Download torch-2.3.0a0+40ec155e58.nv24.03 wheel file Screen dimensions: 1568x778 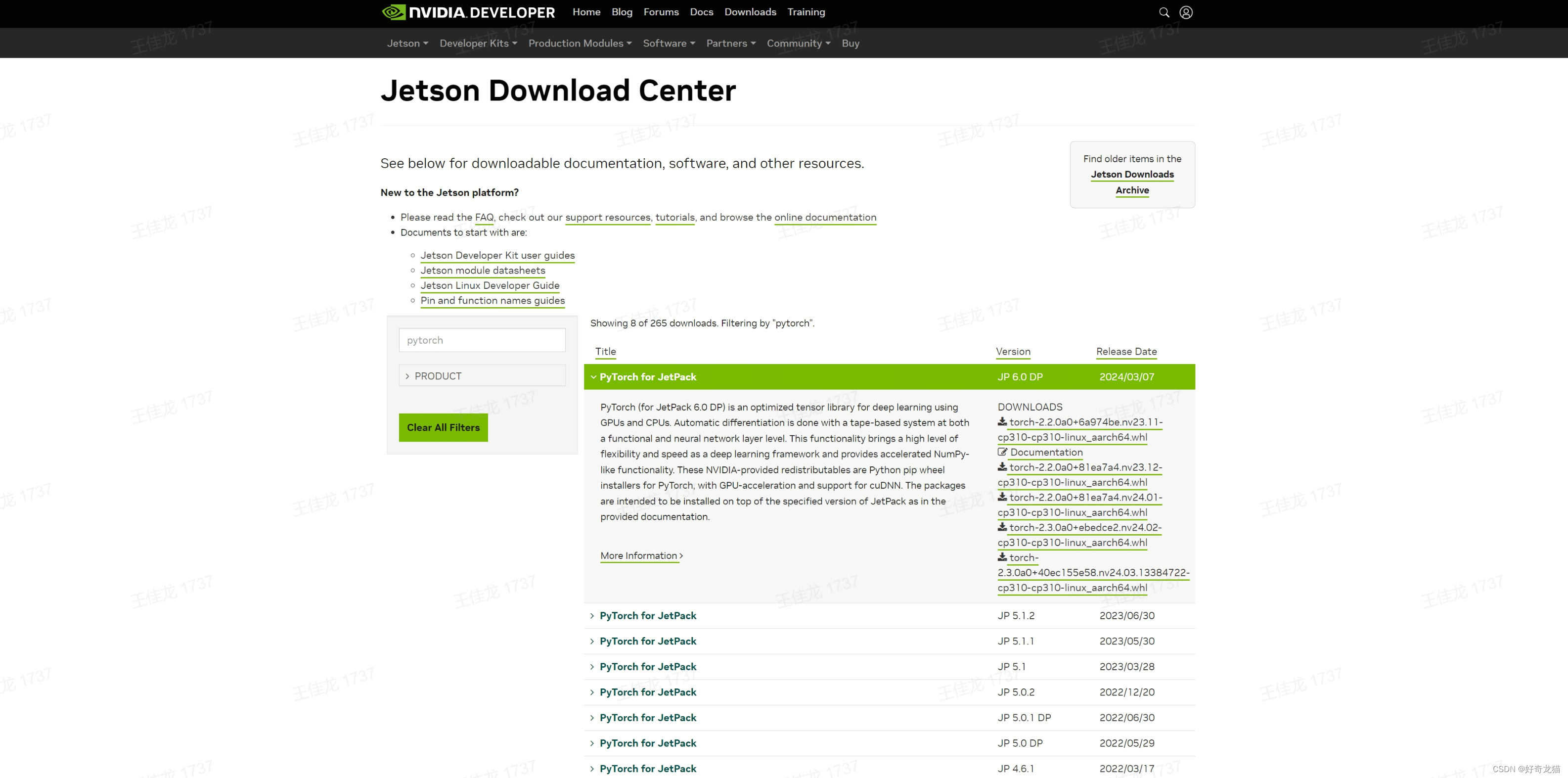click(x=1093, y=572)
